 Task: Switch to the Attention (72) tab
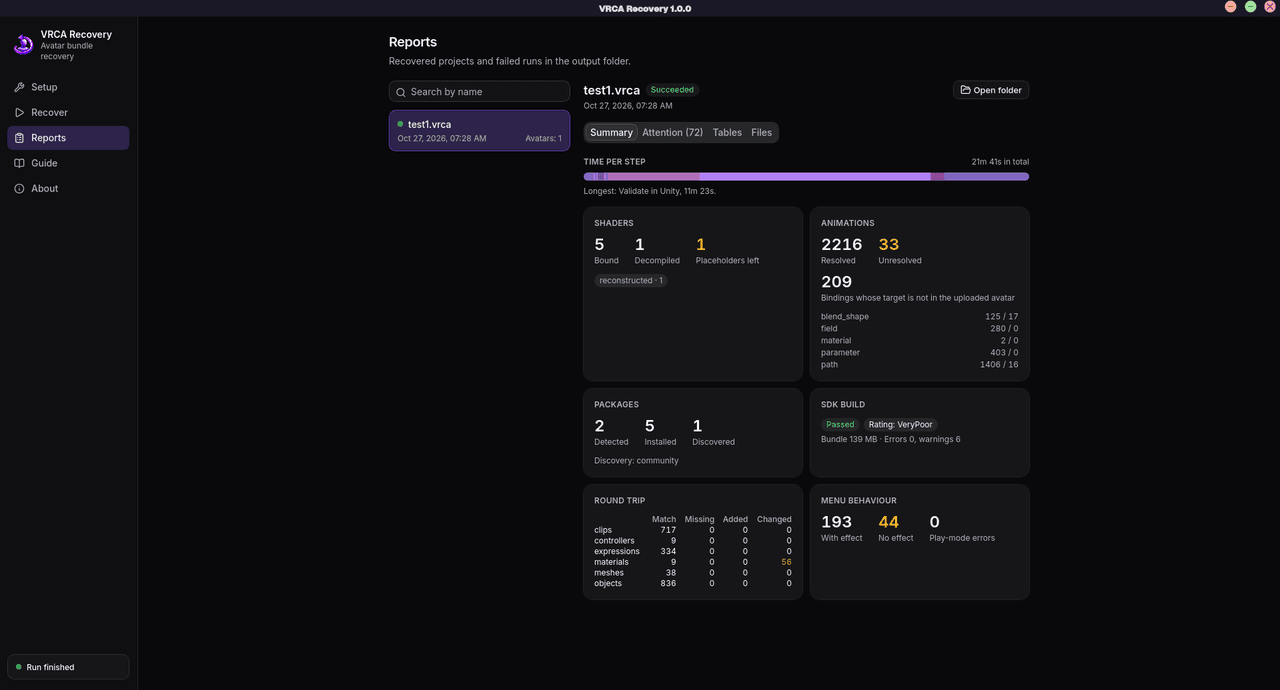click(672, 132)
